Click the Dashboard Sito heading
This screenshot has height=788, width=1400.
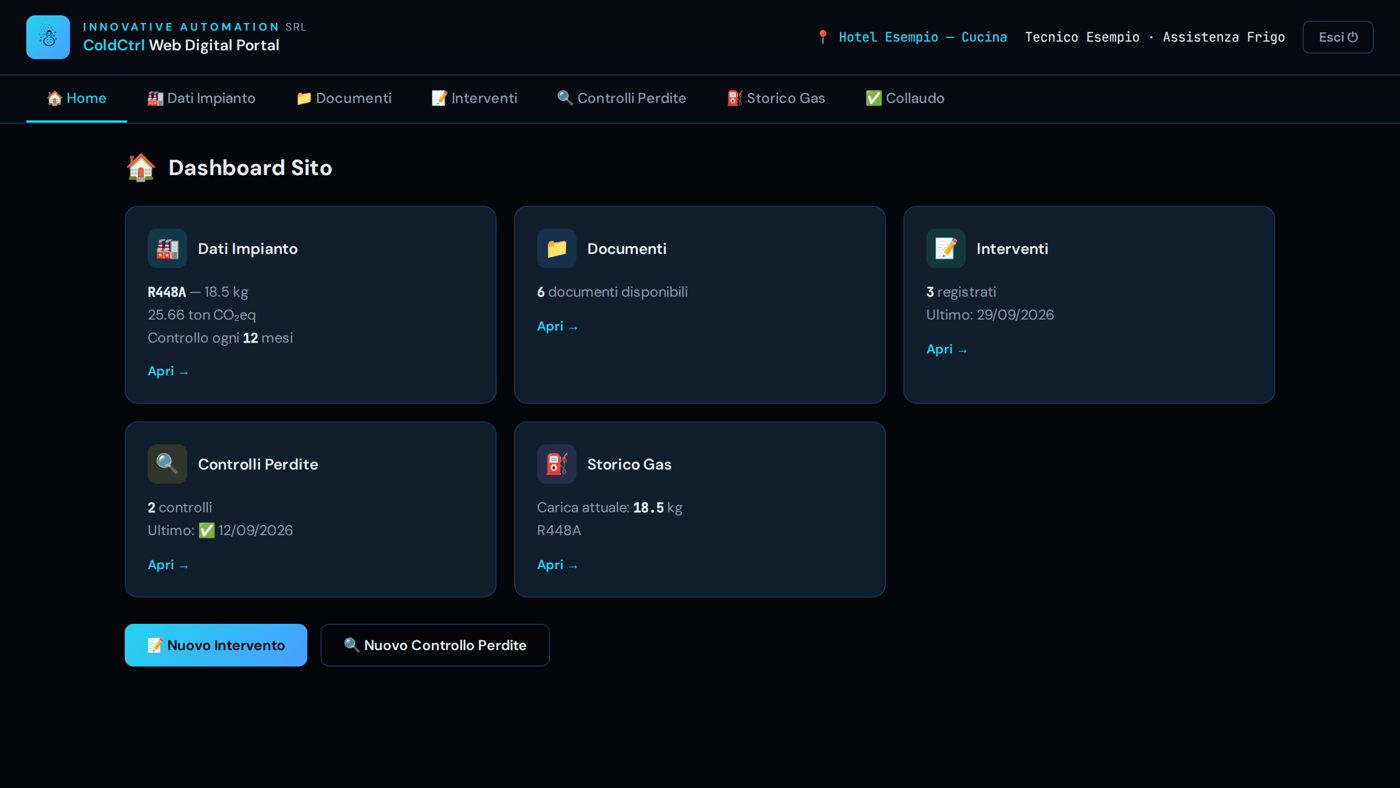(x=250, y=168)
